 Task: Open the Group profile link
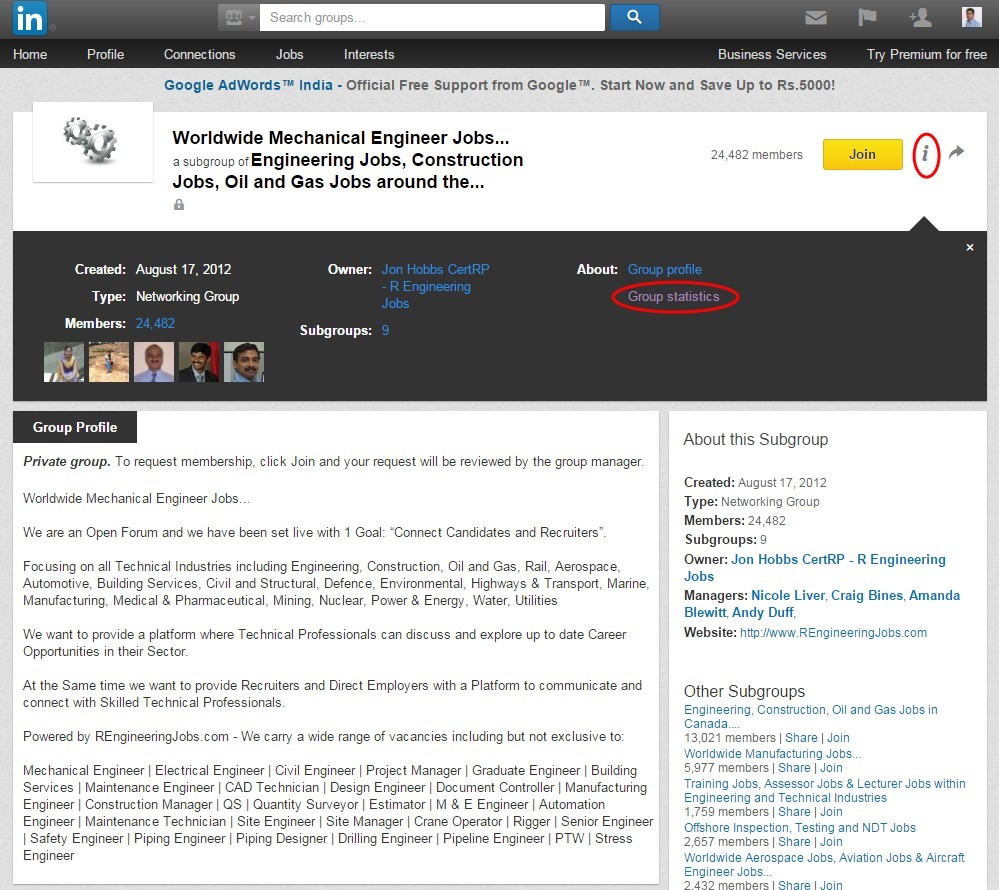pos(665,269)
